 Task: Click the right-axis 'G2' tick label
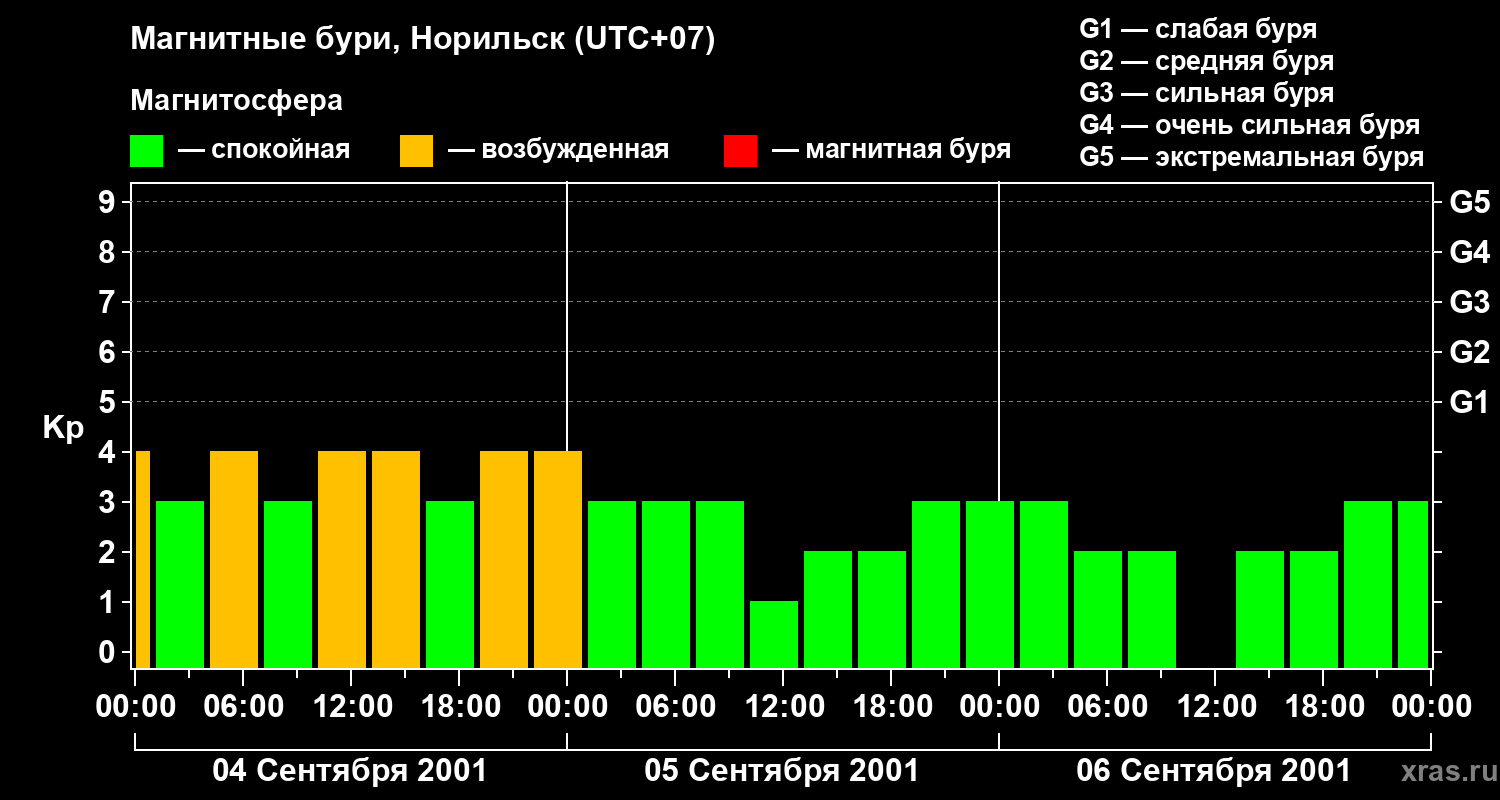point(1469,352)
